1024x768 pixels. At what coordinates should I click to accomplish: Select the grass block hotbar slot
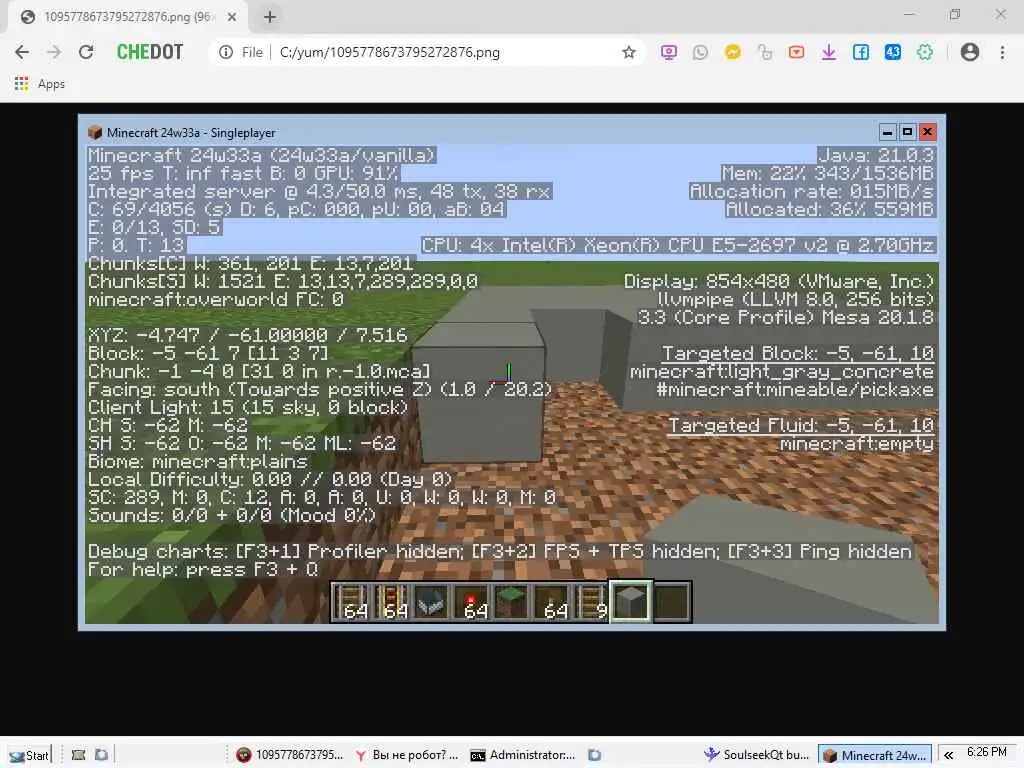(x=511, y=602)
